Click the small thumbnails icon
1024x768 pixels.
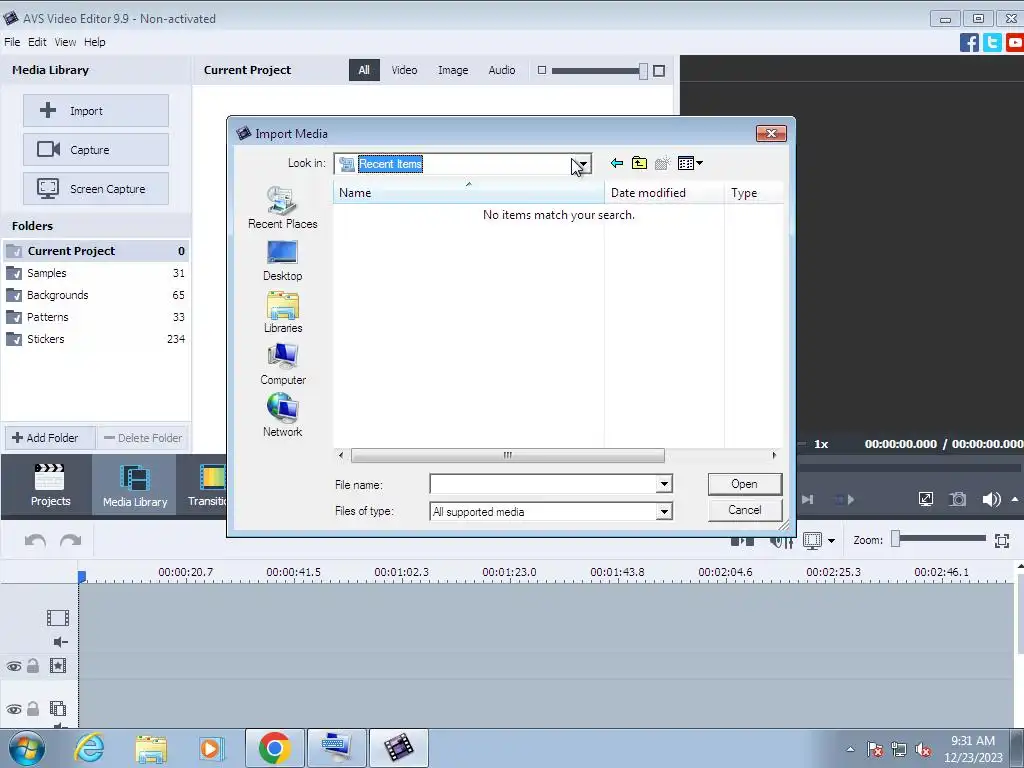coord(541,70)
